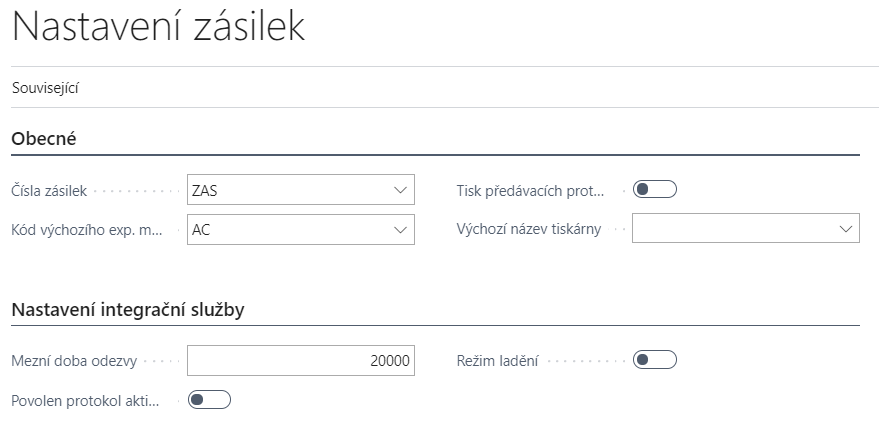This screenshot has width=879, height=429.
Task: Enable the Tisk předávacích prot. toggle
Action: click(x=655, y=189)
